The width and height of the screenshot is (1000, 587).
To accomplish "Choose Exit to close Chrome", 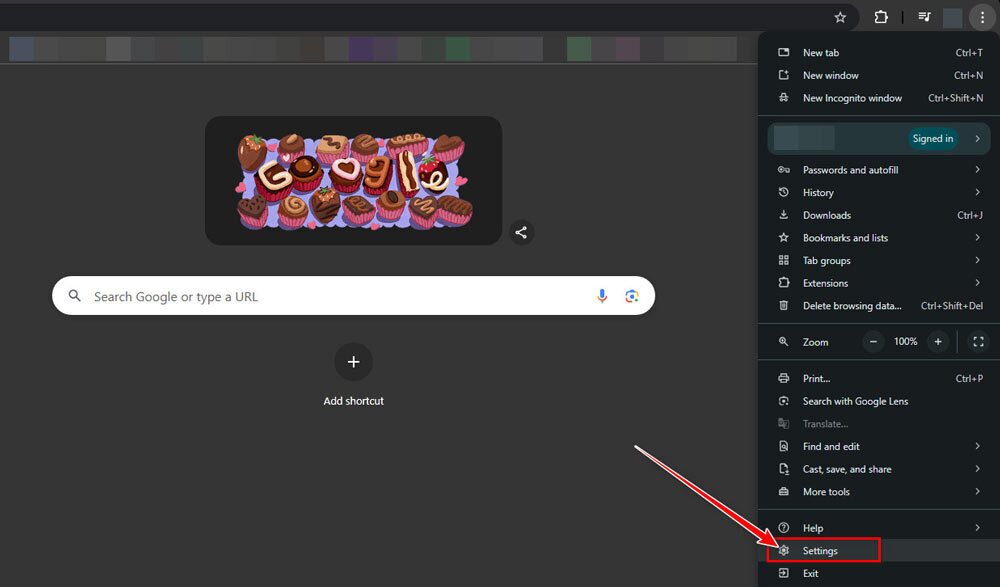I will coord(879,574).
